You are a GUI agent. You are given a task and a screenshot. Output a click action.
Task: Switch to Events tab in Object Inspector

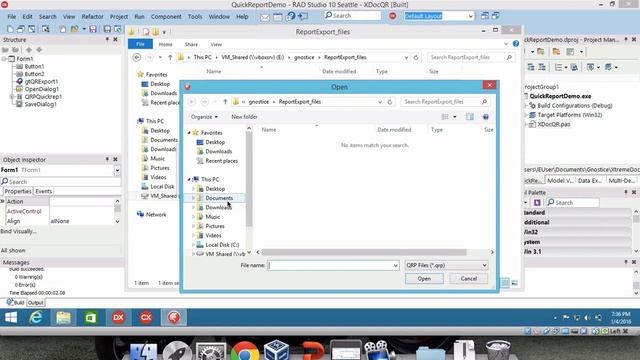pos(43,191)
